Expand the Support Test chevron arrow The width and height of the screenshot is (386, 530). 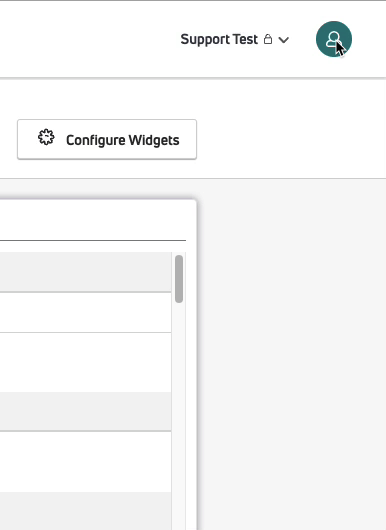284,40
